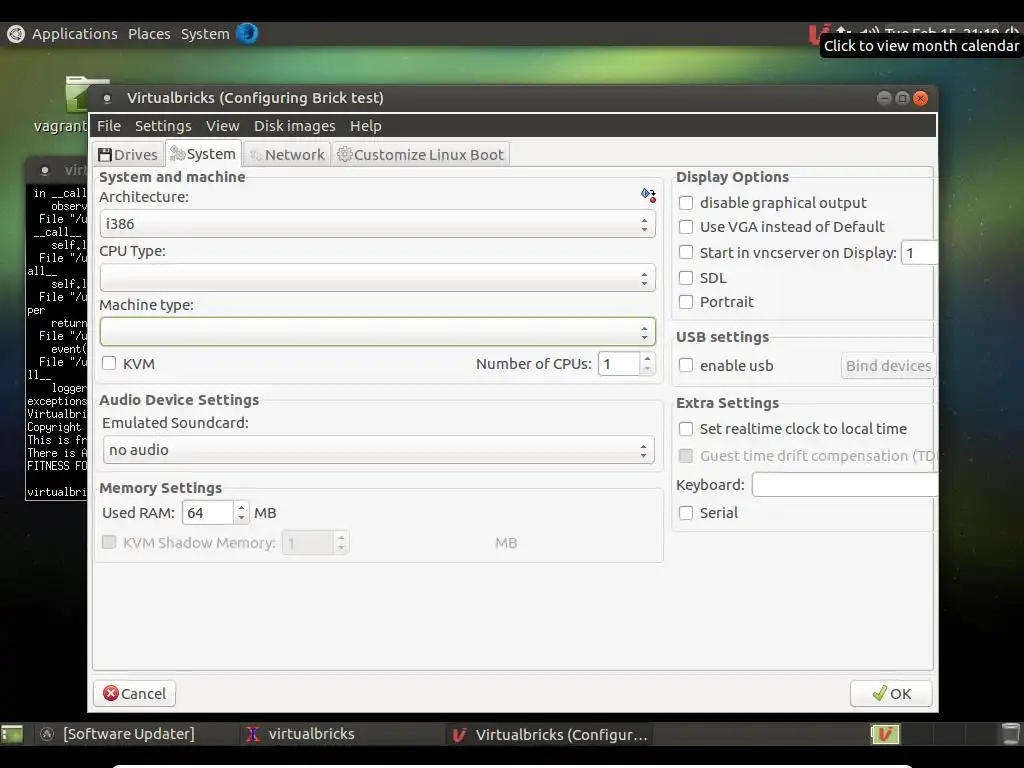Image resolution: width=1024 pixels, height=768 pixels.
Task: Click the vncserver Display number field
Action: coord(920,253)
